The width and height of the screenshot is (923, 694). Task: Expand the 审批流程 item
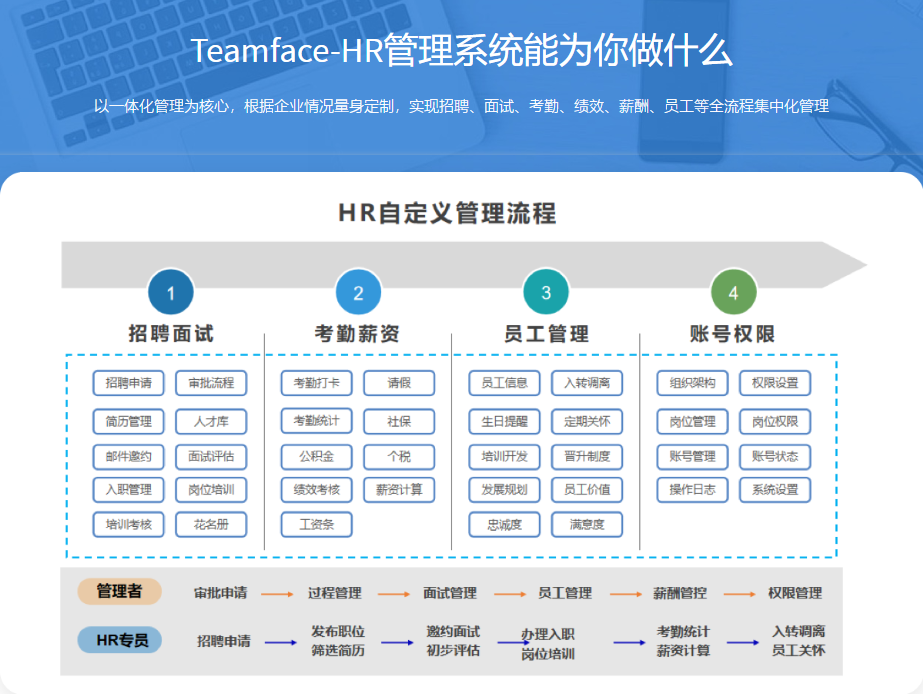211,383
